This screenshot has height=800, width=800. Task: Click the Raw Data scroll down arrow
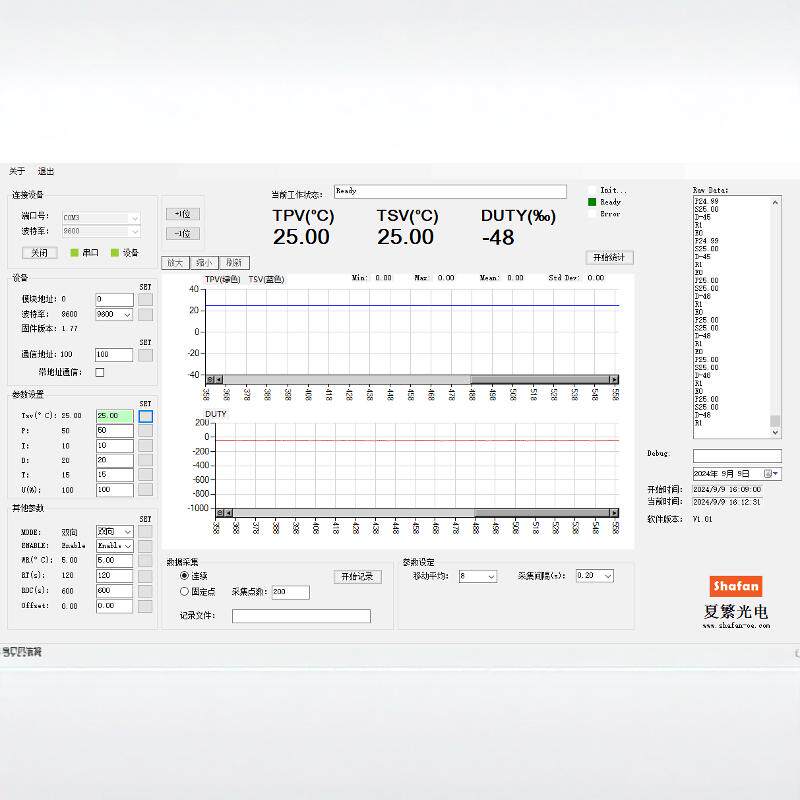pos(775,432)
